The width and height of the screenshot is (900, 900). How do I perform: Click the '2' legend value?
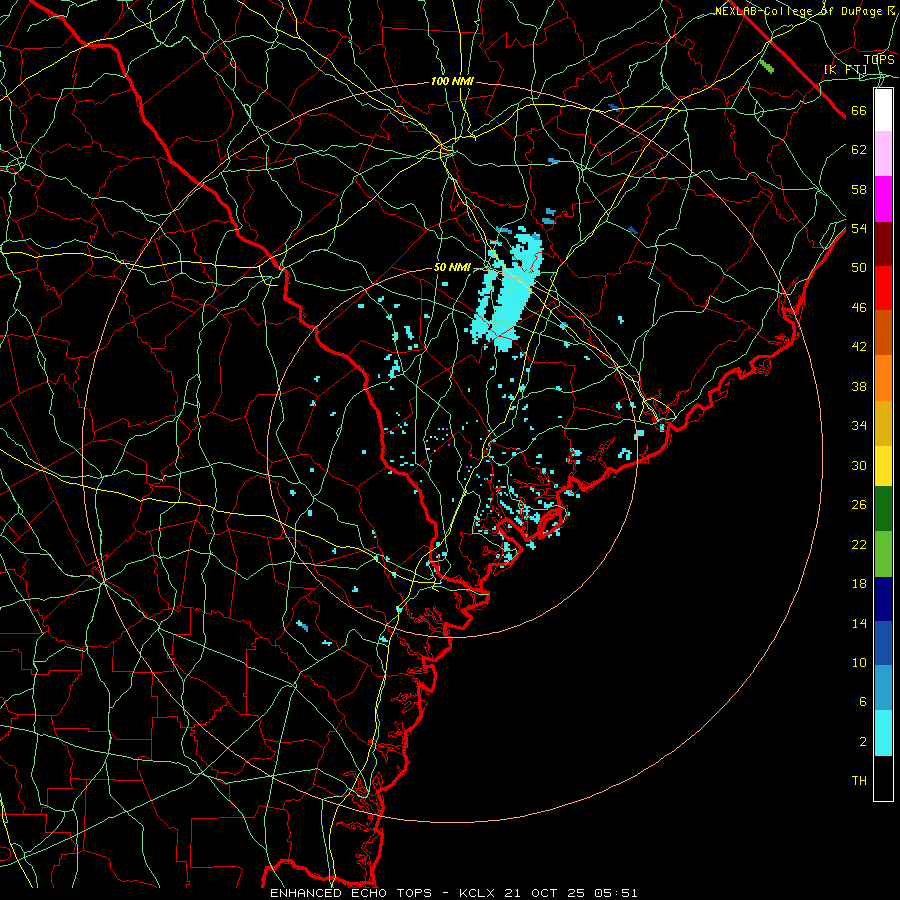[862, 742]
